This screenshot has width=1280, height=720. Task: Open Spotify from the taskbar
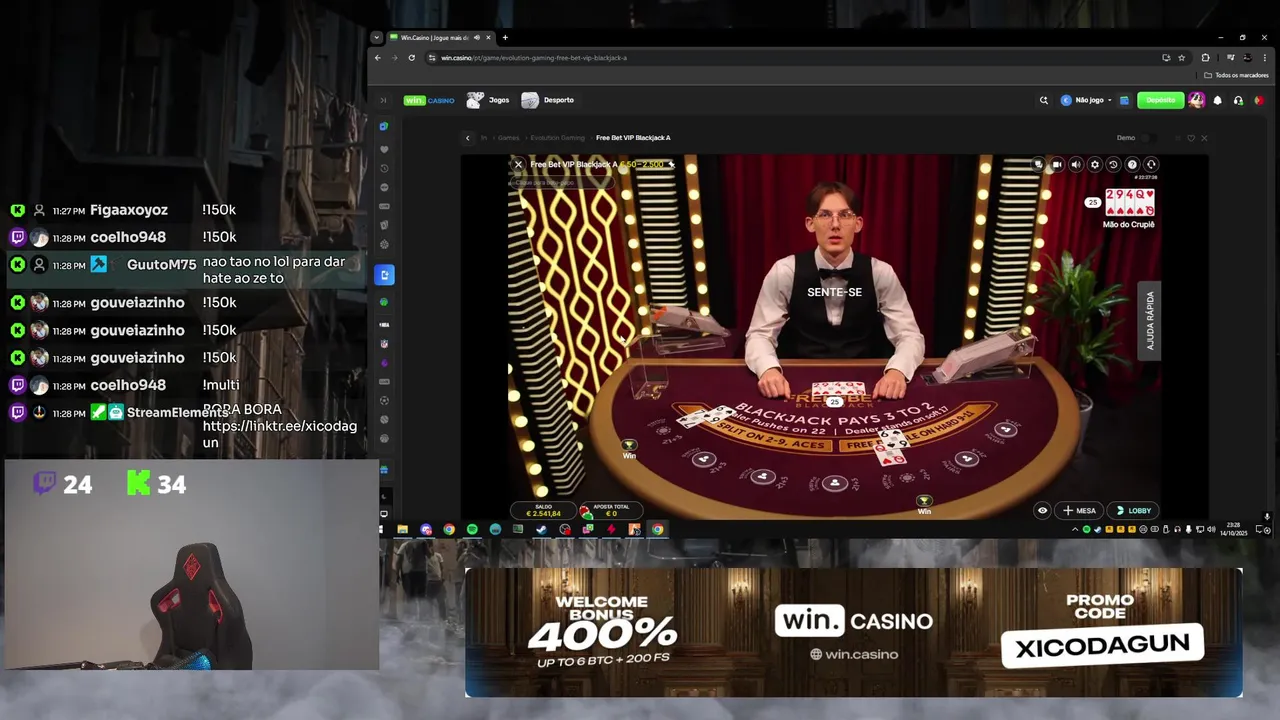[472, 529]
